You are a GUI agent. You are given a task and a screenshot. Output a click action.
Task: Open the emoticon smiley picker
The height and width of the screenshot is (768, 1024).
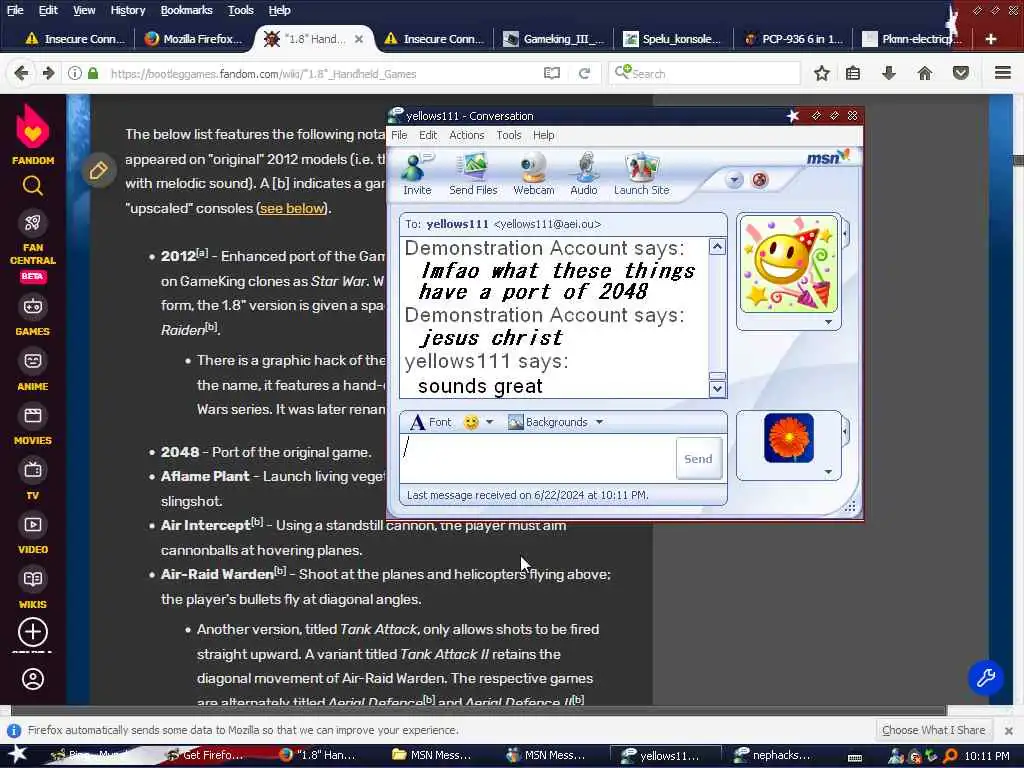pyautogui.click(x=471, y=423)
